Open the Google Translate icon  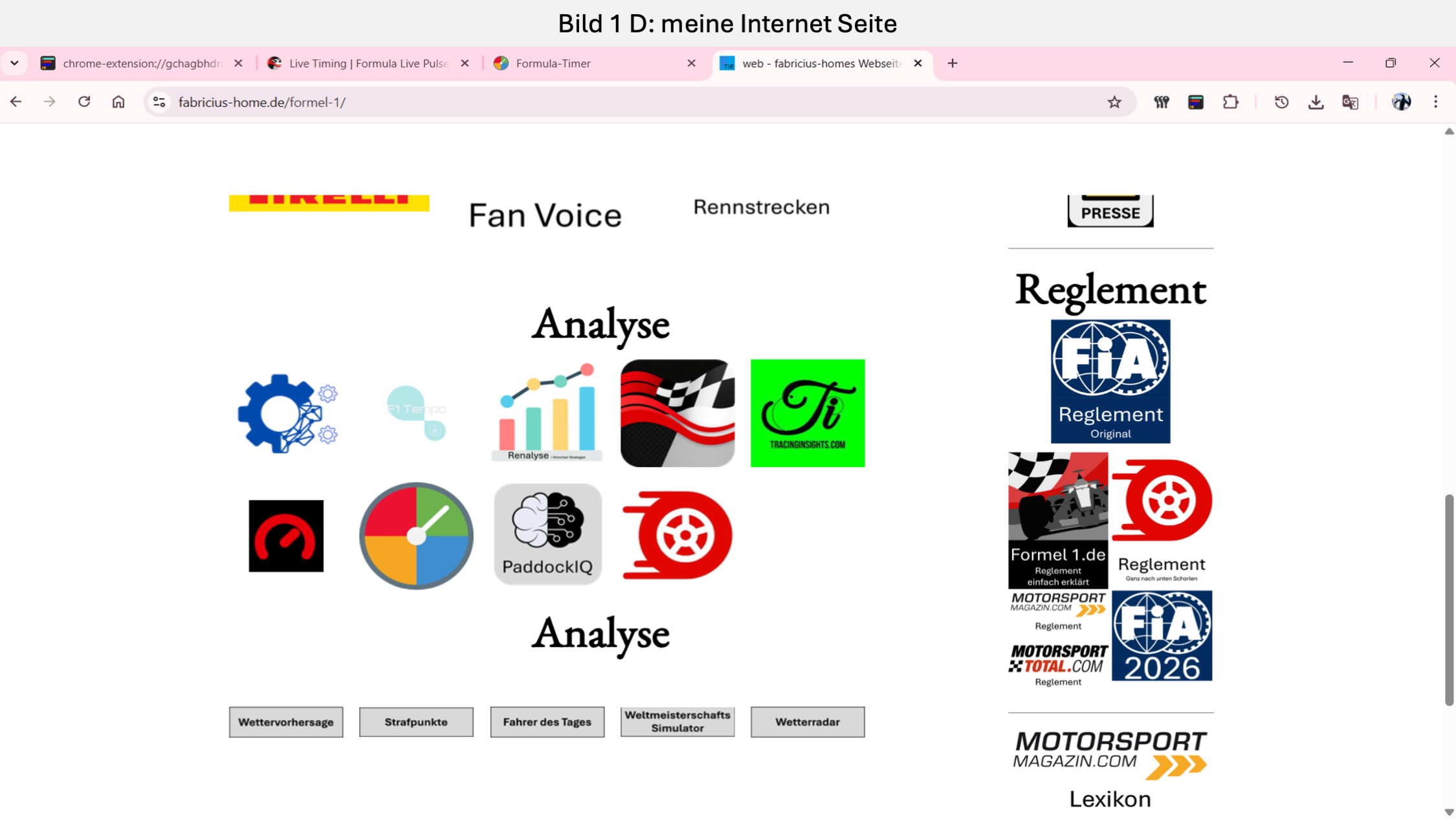1350,102
